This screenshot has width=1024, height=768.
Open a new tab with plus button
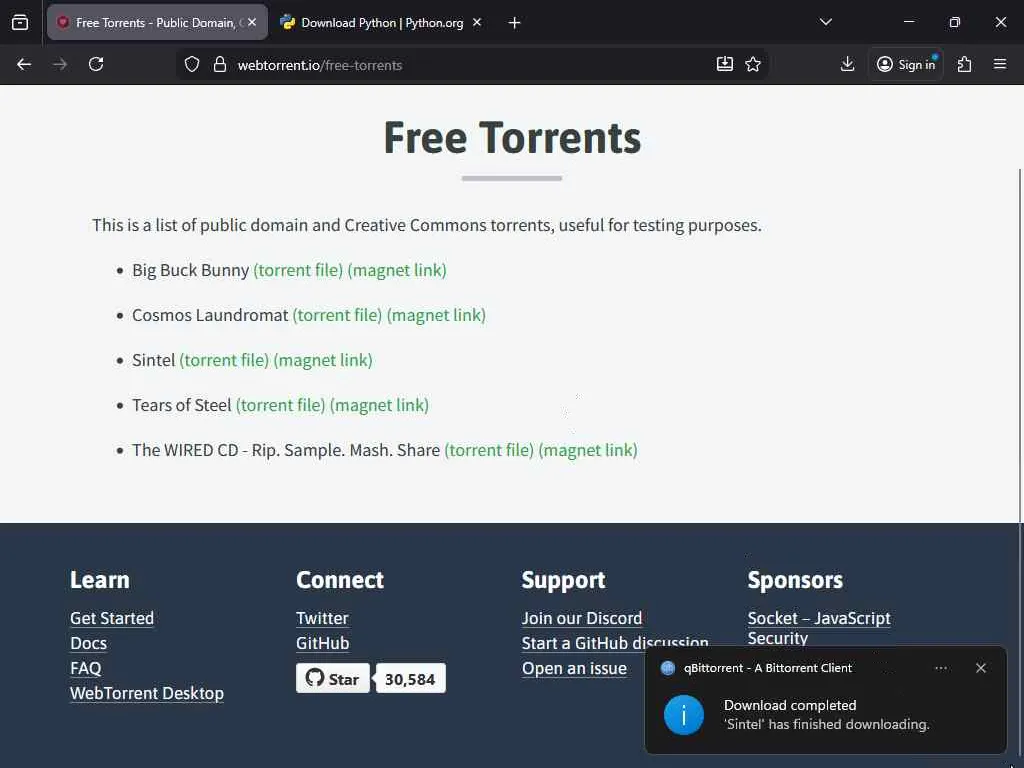[515, 23]
